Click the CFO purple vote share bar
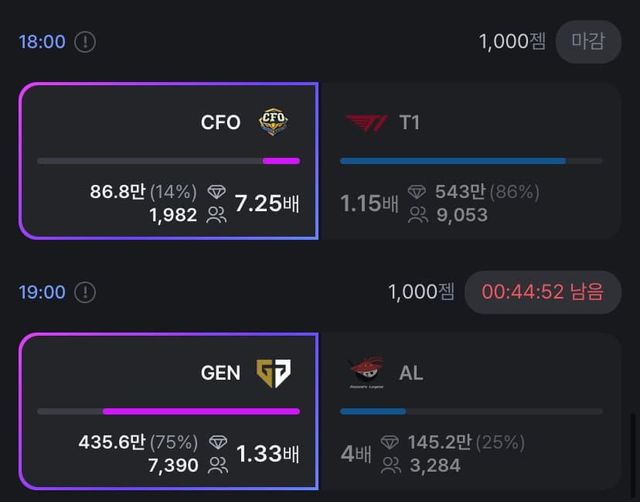The image size is (640, 502). tap(281, 160)
